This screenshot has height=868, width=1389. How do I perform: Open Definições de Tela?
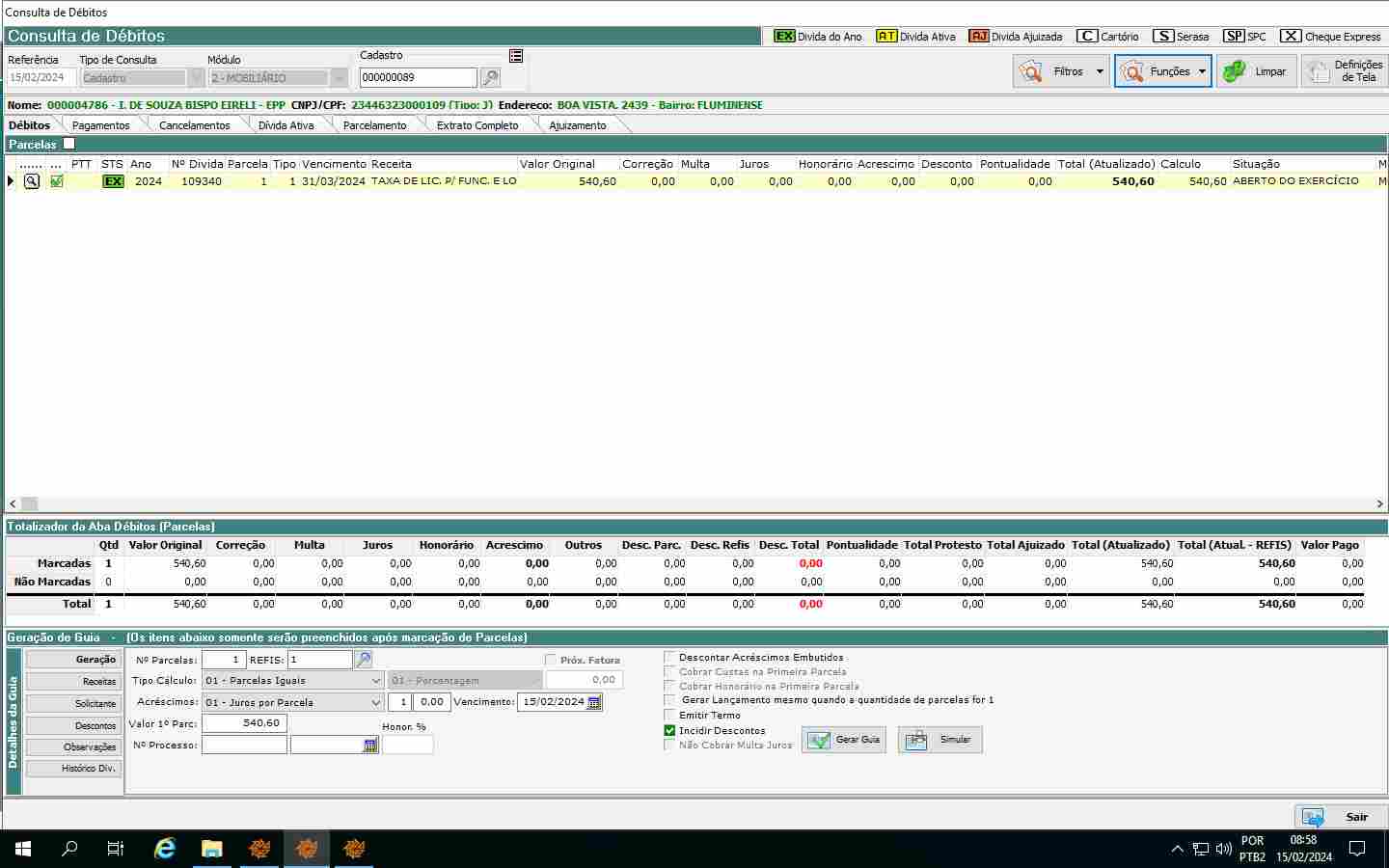pos(1345,71)
